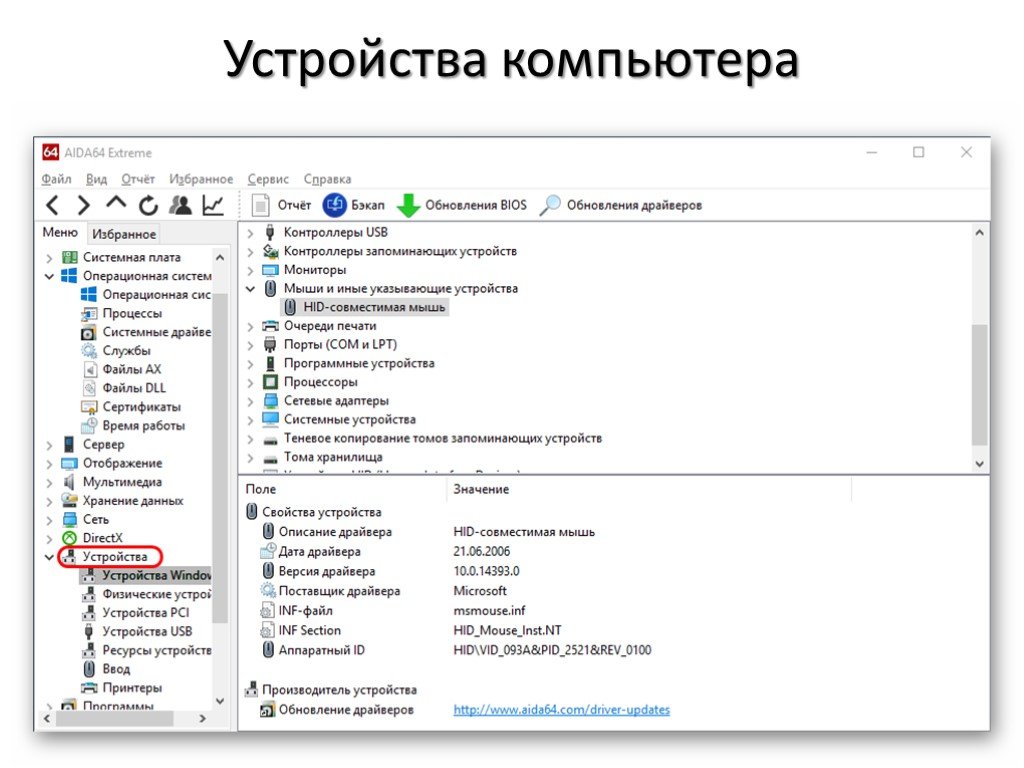The height and width of the screenshot is (768, 1024).
Task: Open the Избранное menu in menu bar
Action: click(x=201, y=179)
